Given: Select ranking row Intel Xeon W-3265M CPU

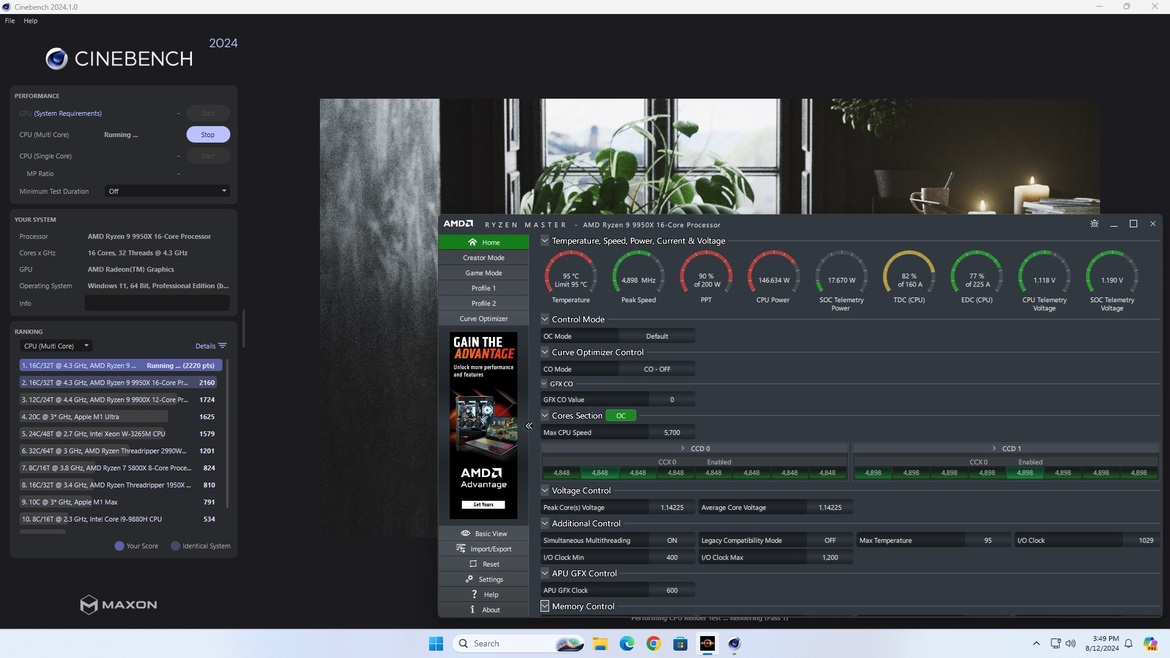Looking at the screenshot, I should coord(119,433).
